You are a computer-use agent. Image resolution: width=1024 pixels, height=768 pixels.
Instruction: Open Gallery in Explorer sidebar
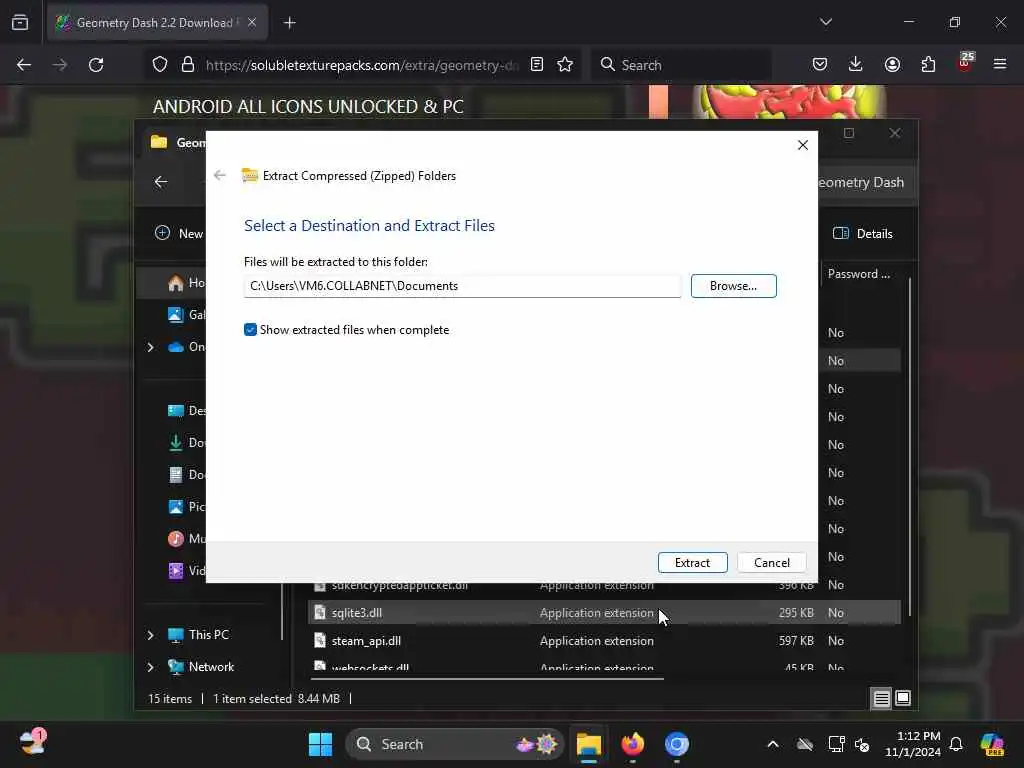pos(186,315)
